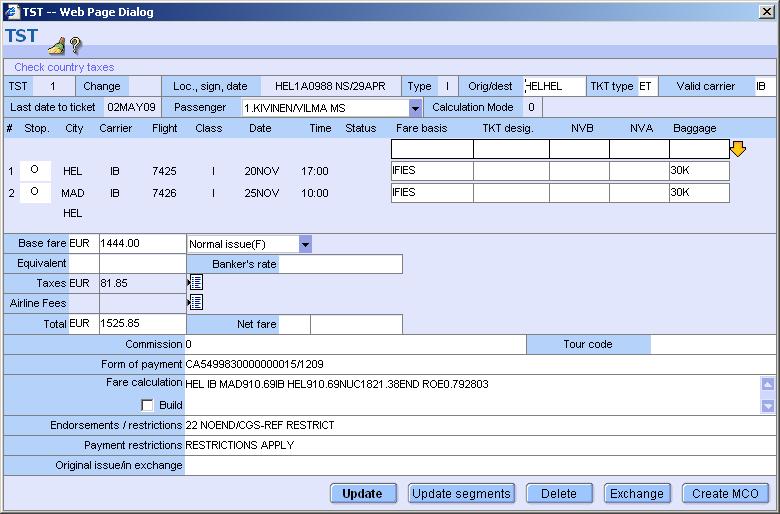Click the Total amount field 1525.85
Screen dimensions: 780x514
(x=142, y=323)
